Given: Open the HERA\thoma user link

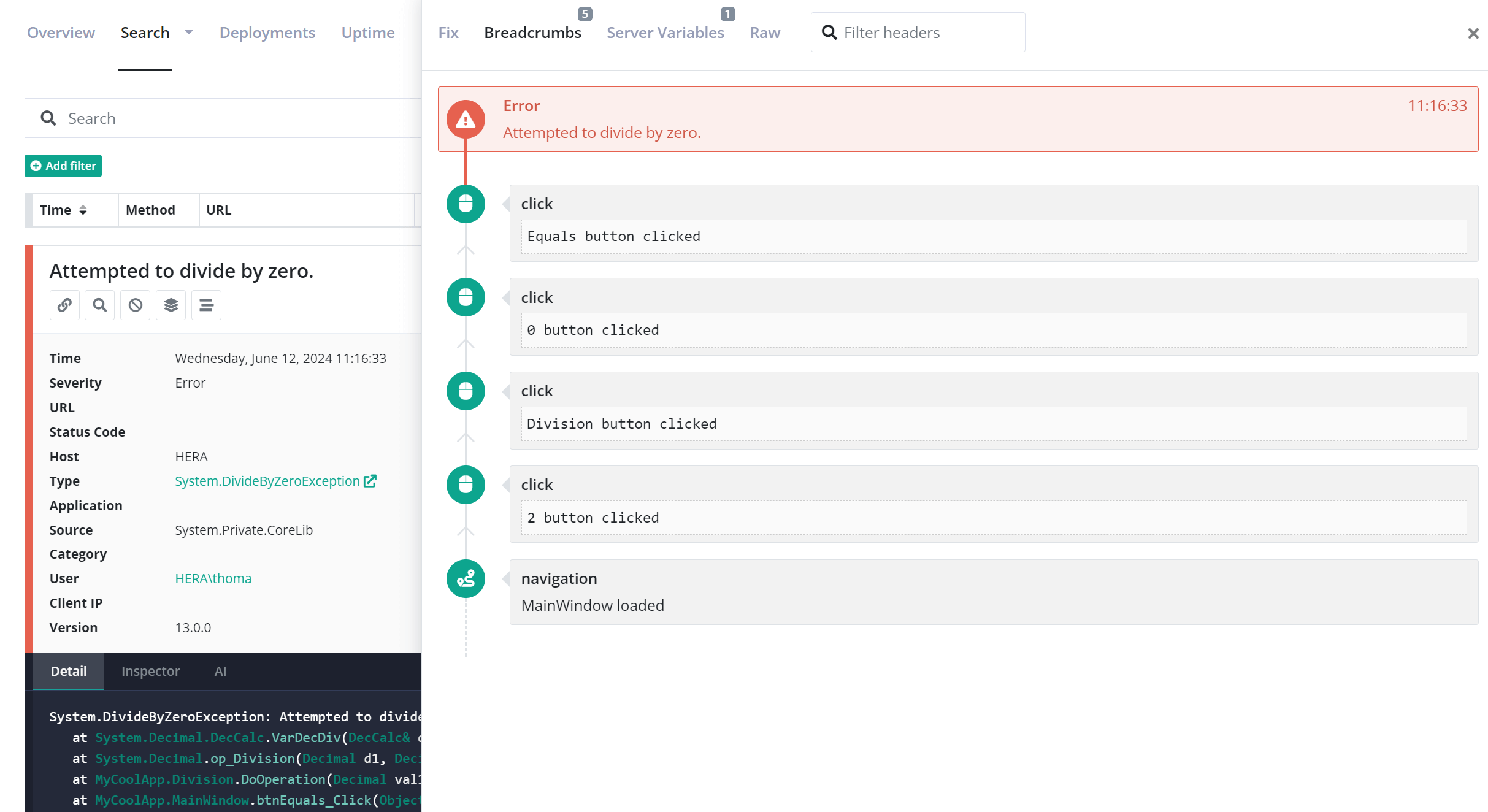Looking at the screenshot, I should 213,578.
